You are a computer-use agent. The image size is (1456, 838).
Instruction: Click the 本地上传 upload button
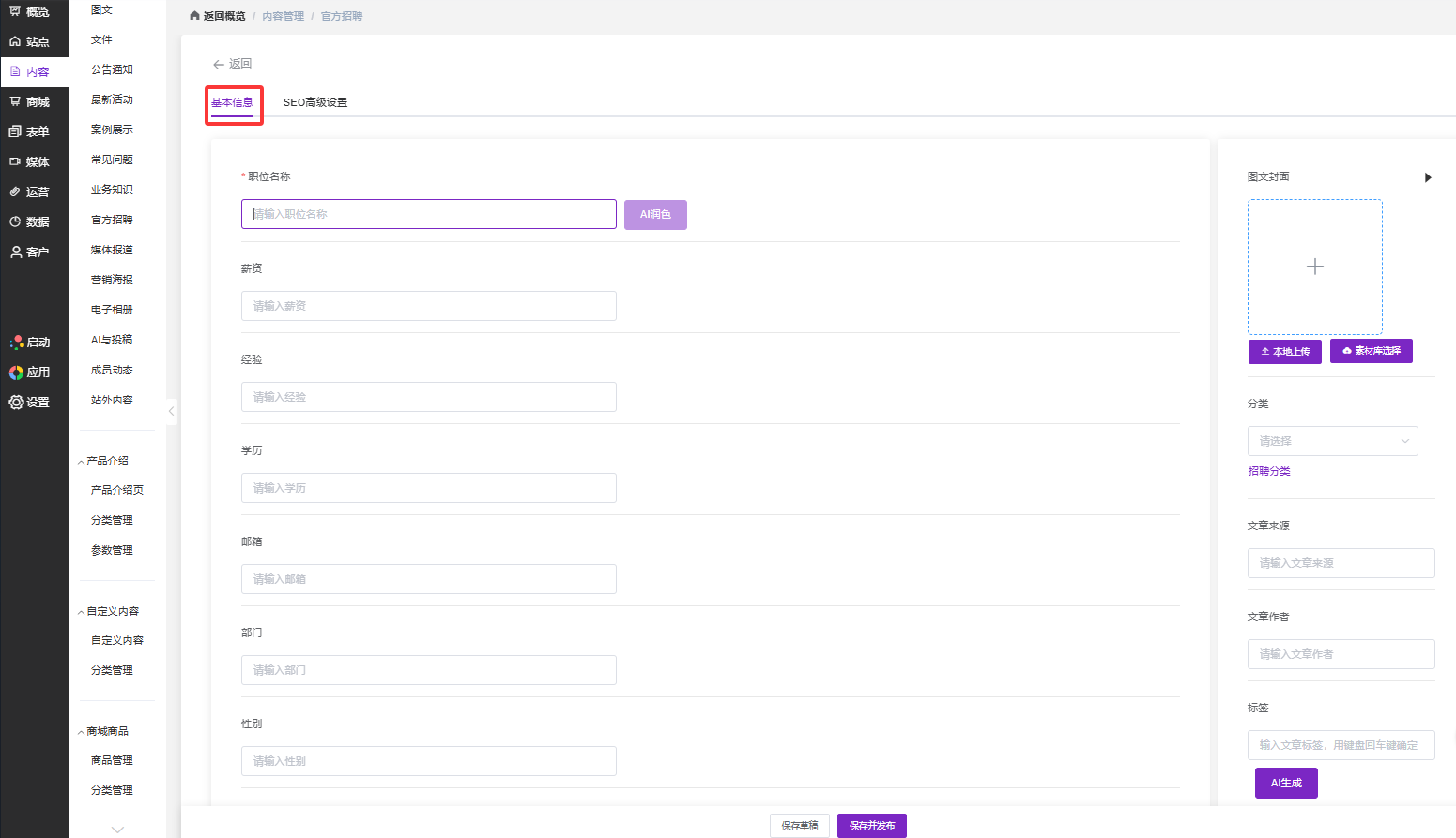pyautogui.click(x=1284, y=351)
